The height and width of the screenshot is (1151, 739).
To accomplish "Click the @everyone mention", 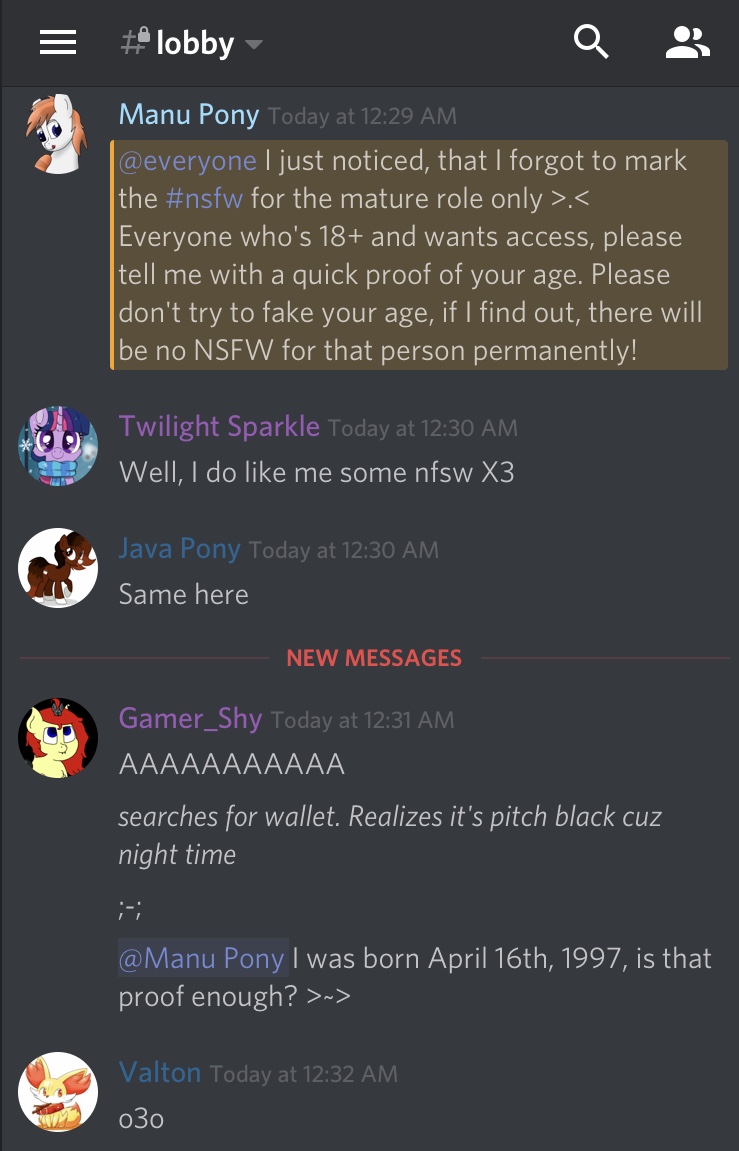I will point(188,160).
